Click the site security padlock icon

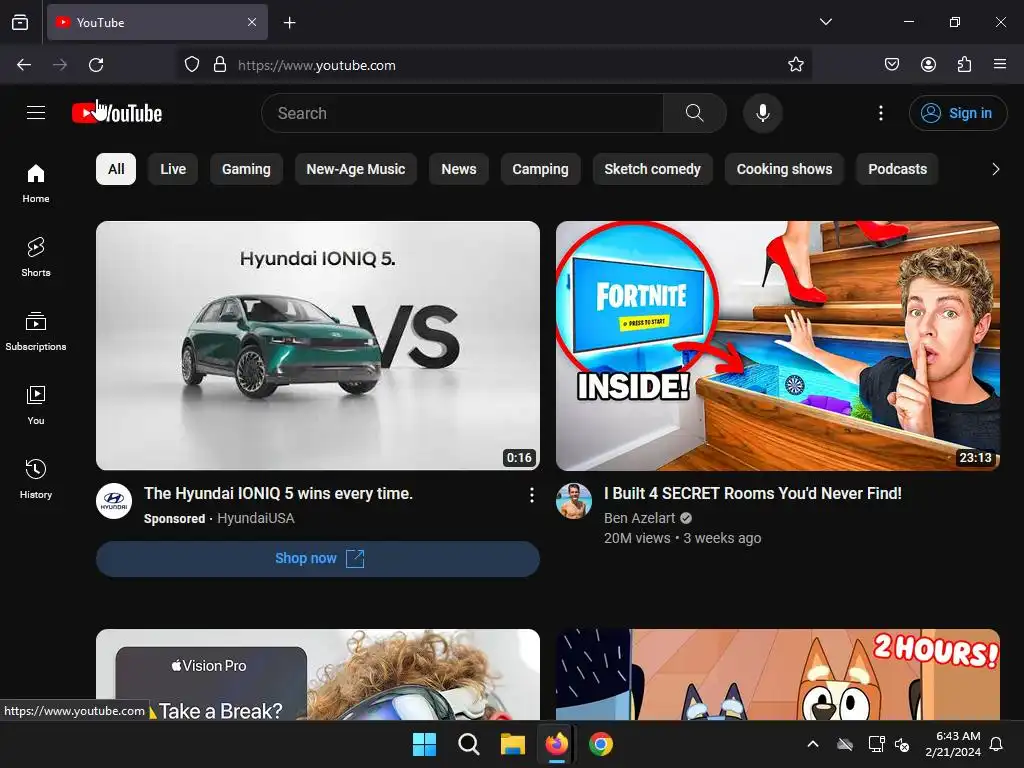pyautogui.click(x=220, y=65)
